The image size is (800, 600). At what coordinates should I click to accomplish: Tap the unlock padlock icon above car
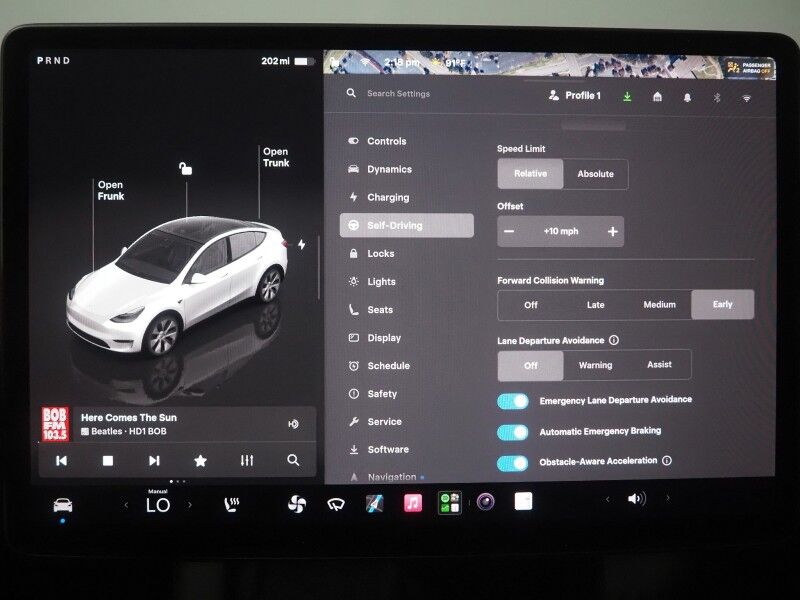click(x=185, y=168)
